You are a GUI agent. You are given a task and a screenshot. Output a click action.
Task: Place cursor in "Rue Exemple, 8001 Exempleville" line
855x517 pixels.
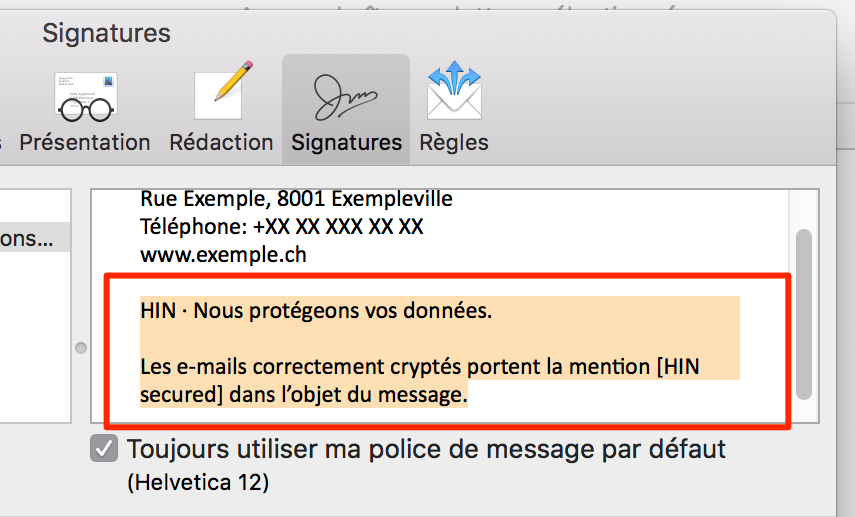click(296, 199)
